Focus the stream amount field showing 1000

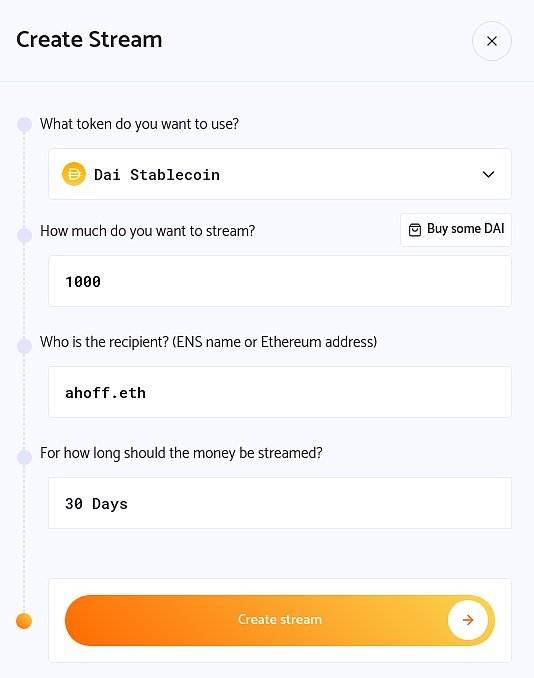point(280,281)
